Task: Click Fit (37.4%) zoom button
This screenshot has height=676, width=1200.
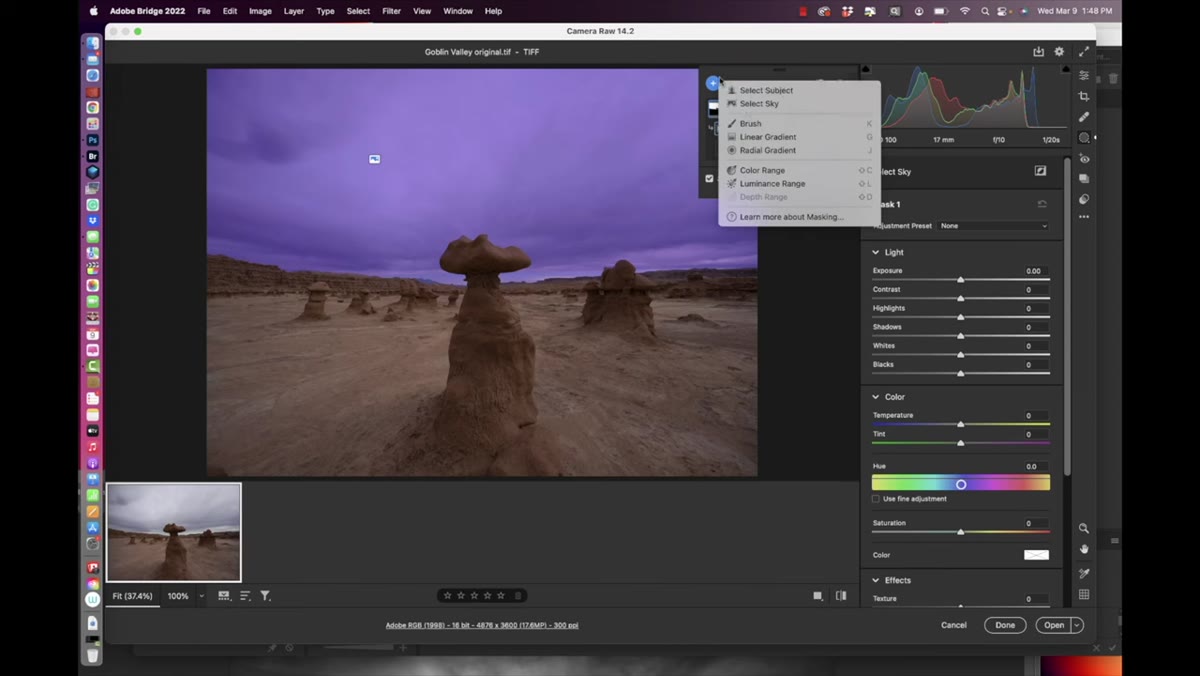Action: (x=132, y=596)
